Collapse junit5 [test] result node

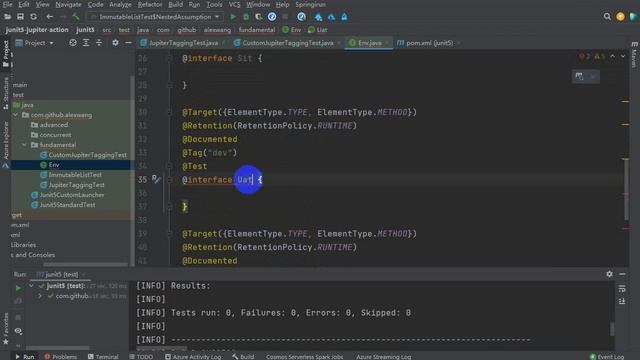click(x=31, y=286)
